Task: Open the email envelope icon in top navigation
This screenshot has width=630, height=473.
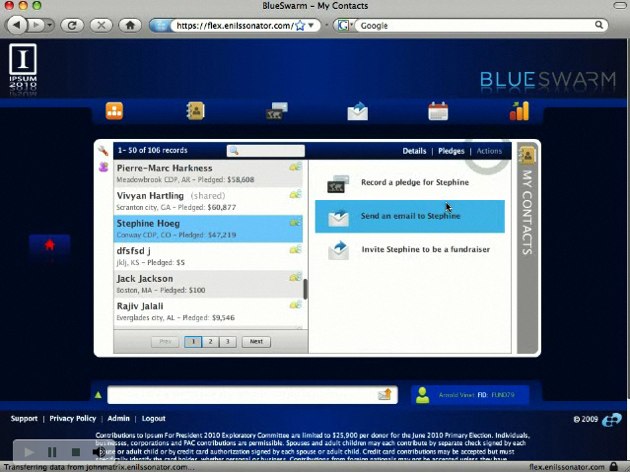Action: [x=358, y=111]
